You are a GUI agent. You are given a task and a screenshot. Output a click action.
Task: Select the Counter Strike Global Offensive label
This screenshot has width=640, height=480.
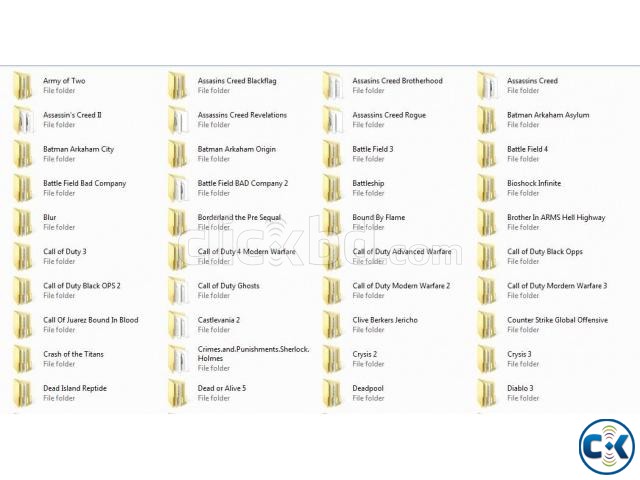tap(557, 320)
